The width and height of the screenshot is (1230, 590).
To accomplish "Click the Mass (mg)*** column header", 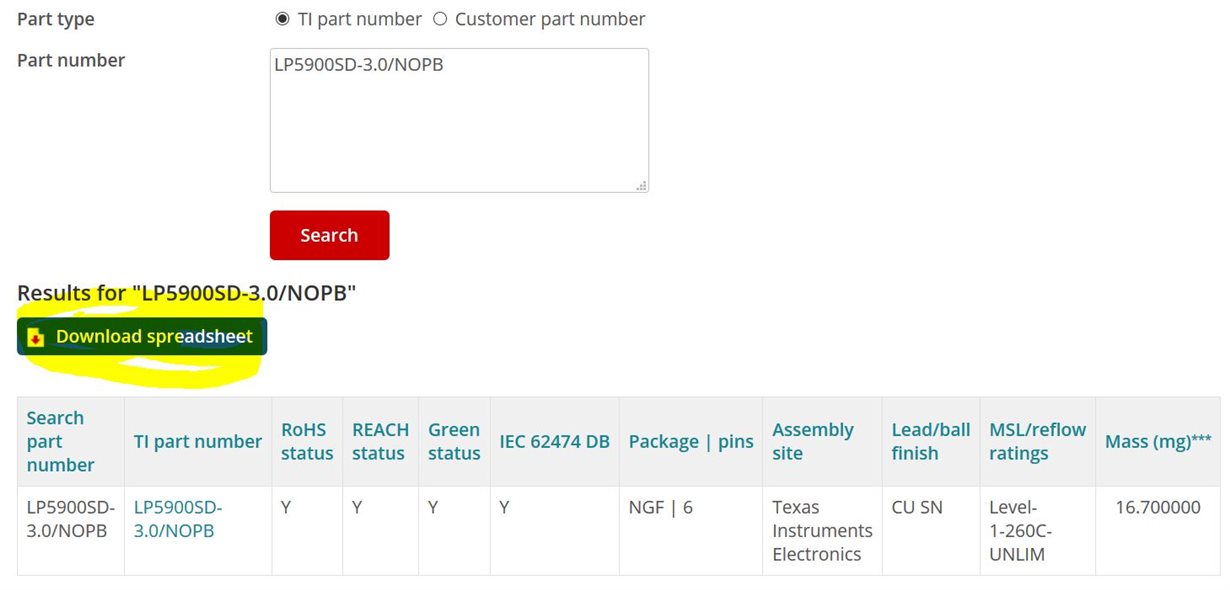I will pyautogui.click(x=1158, y=441).
